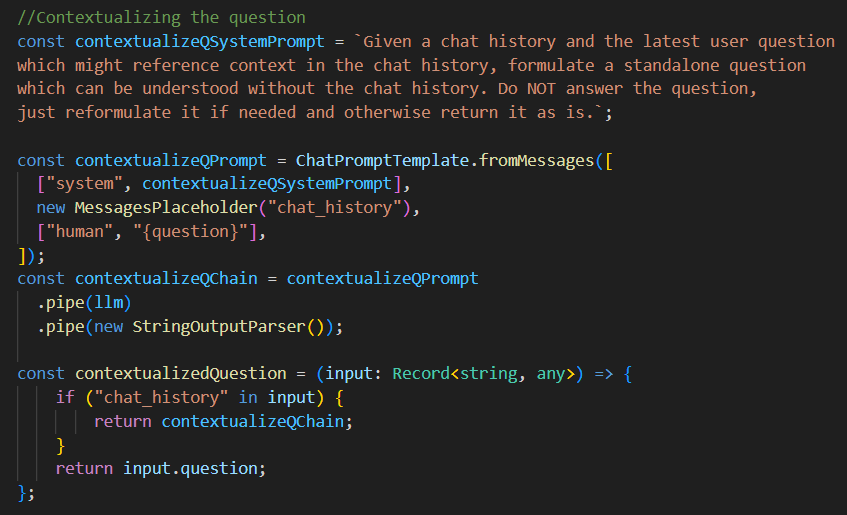Click the "chat_history" string in the if condition
Screen dimensions: 847x515
coord(162,397)
